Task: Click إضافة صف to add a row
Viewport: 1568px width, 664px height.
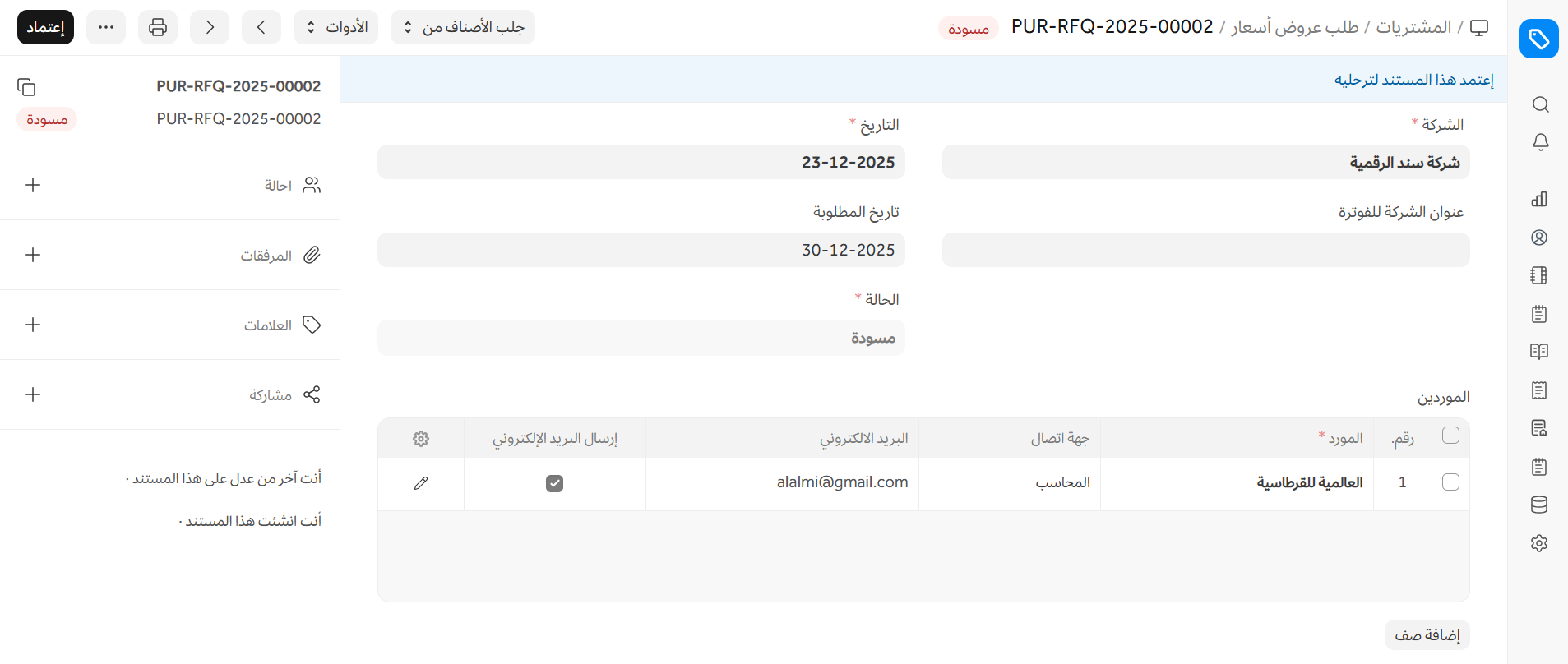Action: 1427,635
